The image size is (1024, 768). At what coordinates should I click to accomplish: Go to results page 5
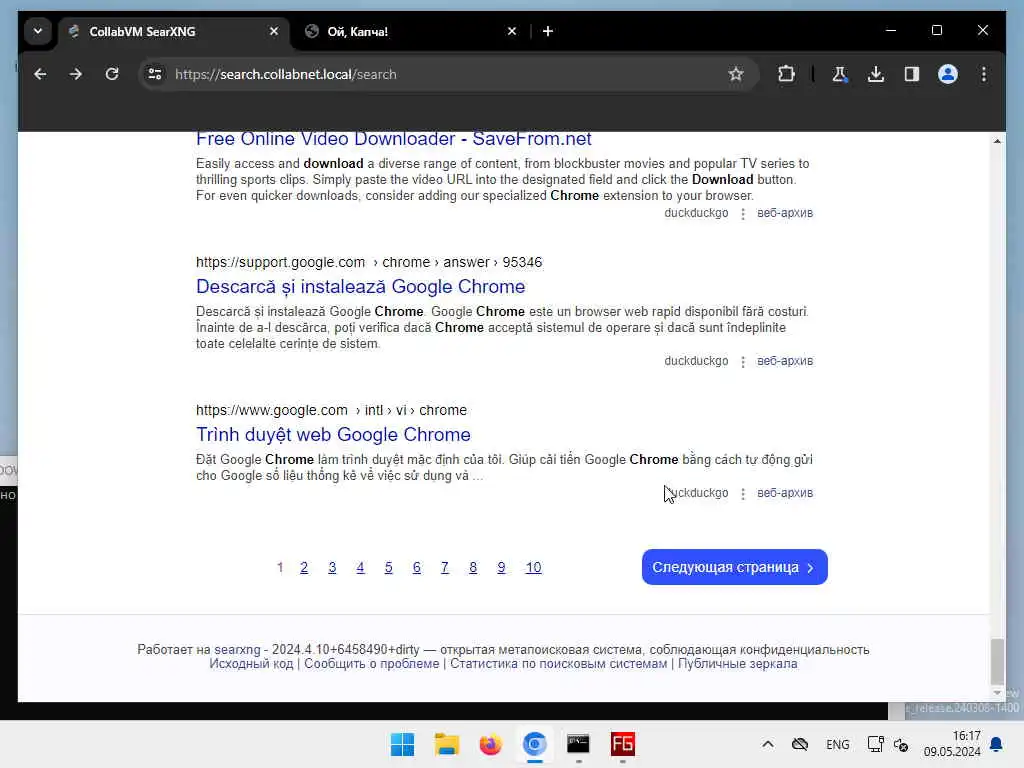coord(389,568)
